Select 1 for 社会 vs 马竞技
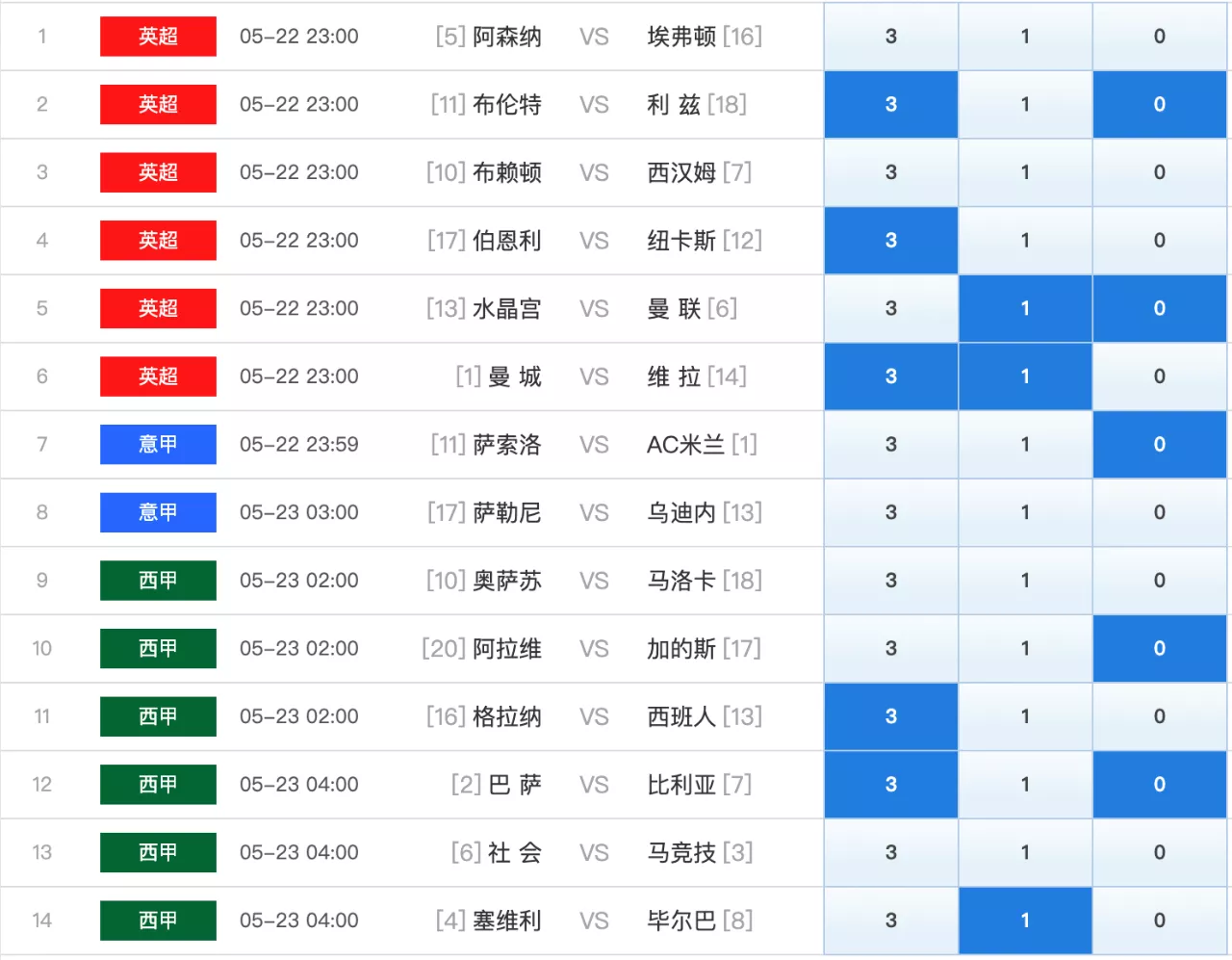Screen dimensions: 1232x960 [1025, 853]
